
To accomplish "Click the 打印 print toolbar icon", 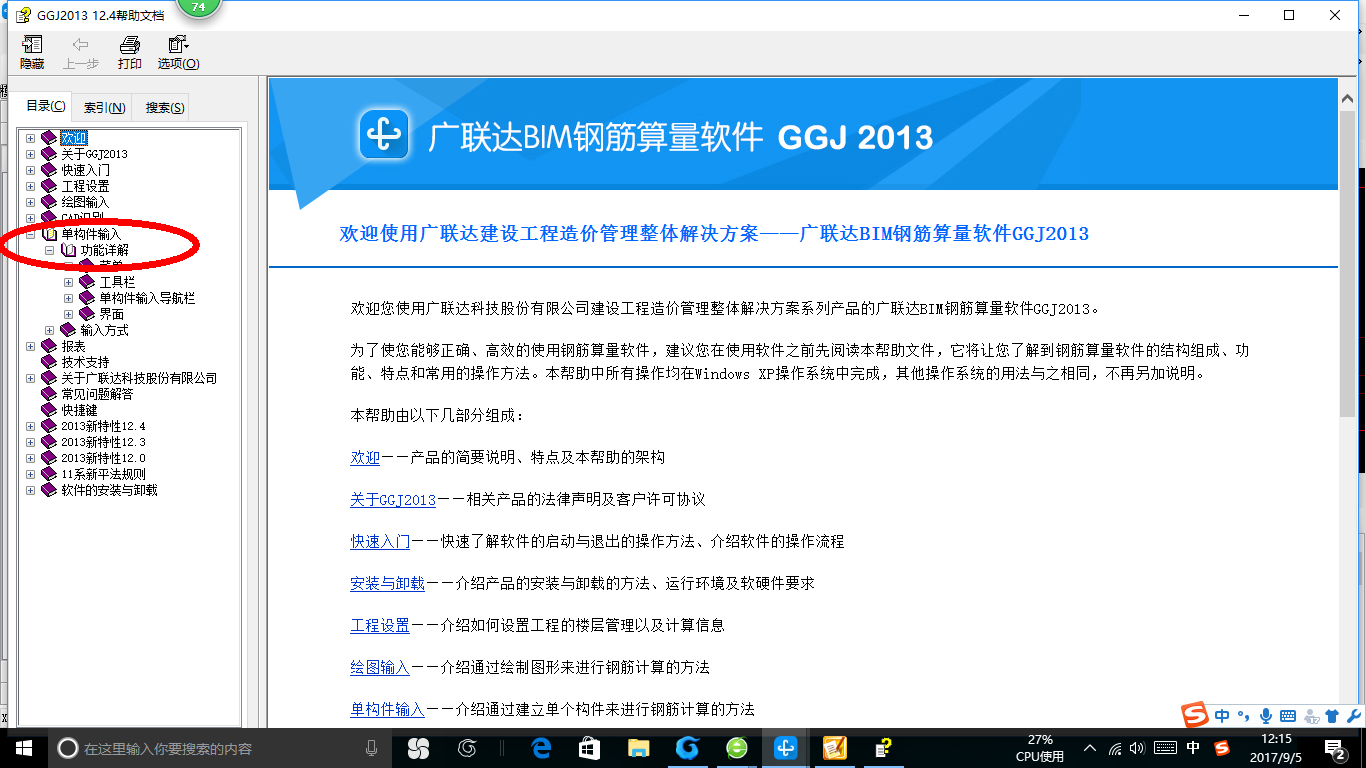I will (130, 45).
